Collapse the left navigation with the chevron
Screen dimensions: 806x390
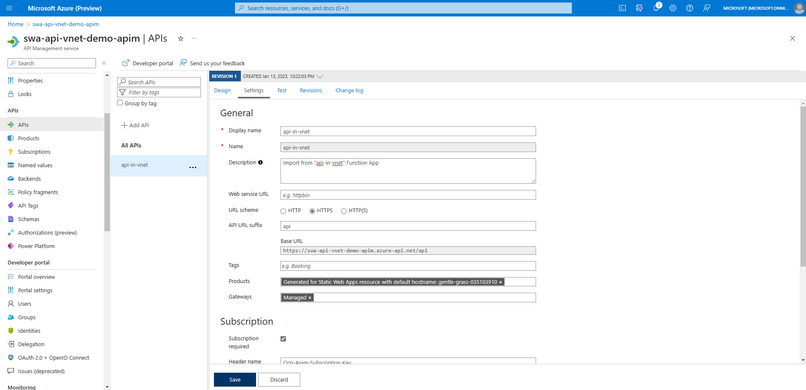pyautogui.click(x=104, y=63)
